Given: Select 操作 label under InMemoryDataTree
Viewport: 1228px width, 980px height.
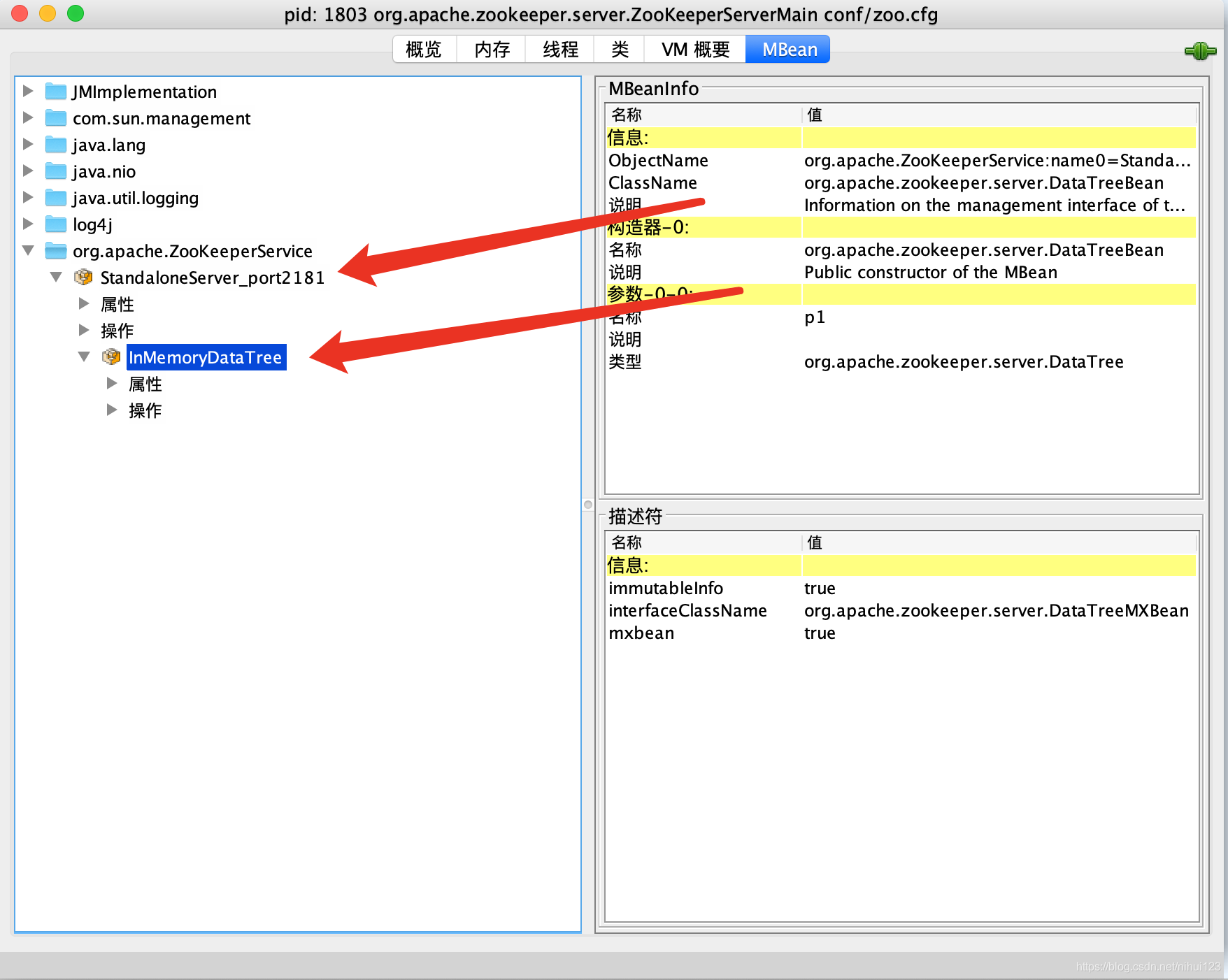Looking at the screenshot, I should [x=145, y=410].
